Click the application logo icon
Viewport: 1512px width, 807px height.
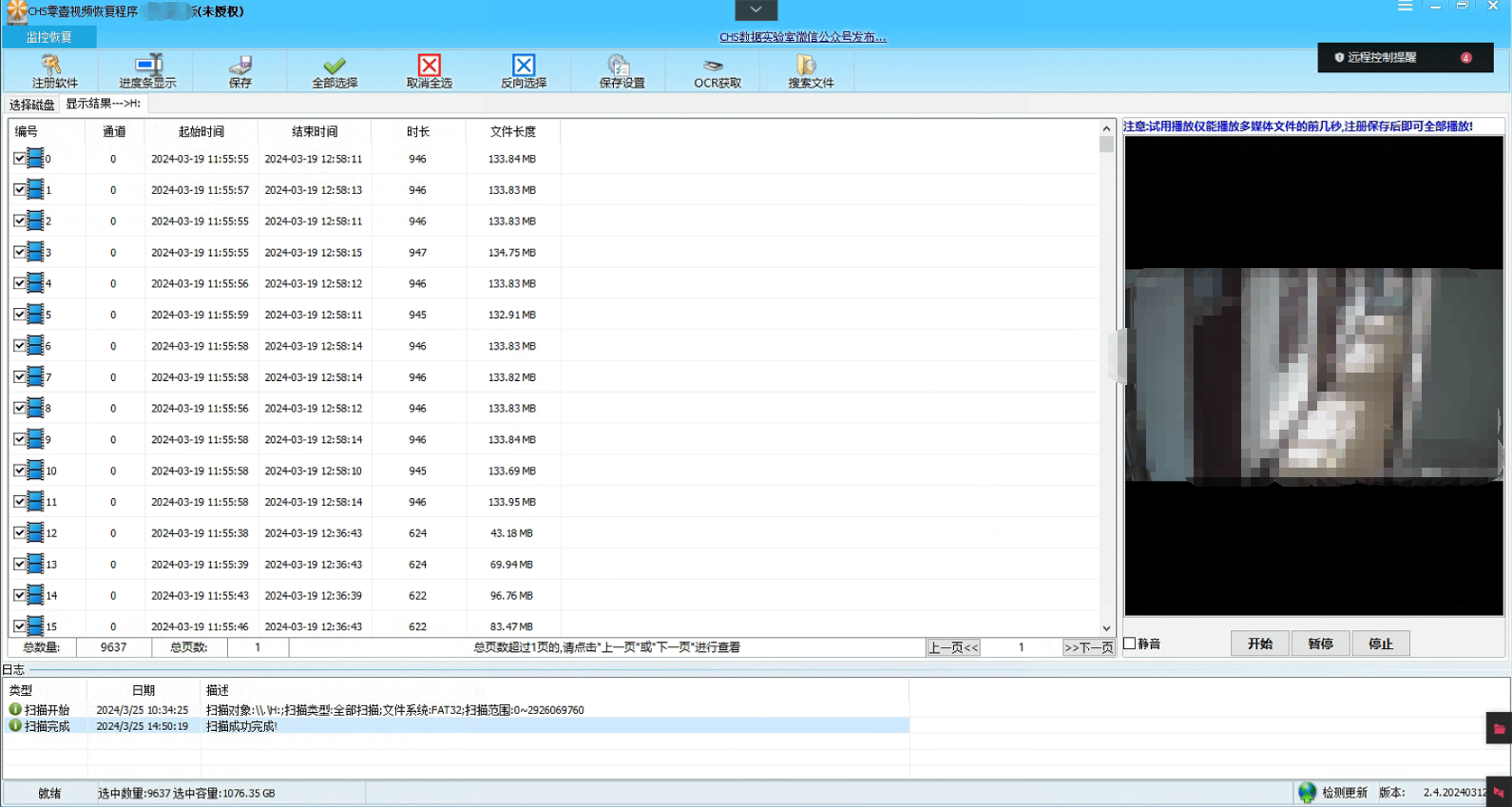(15, 11)
